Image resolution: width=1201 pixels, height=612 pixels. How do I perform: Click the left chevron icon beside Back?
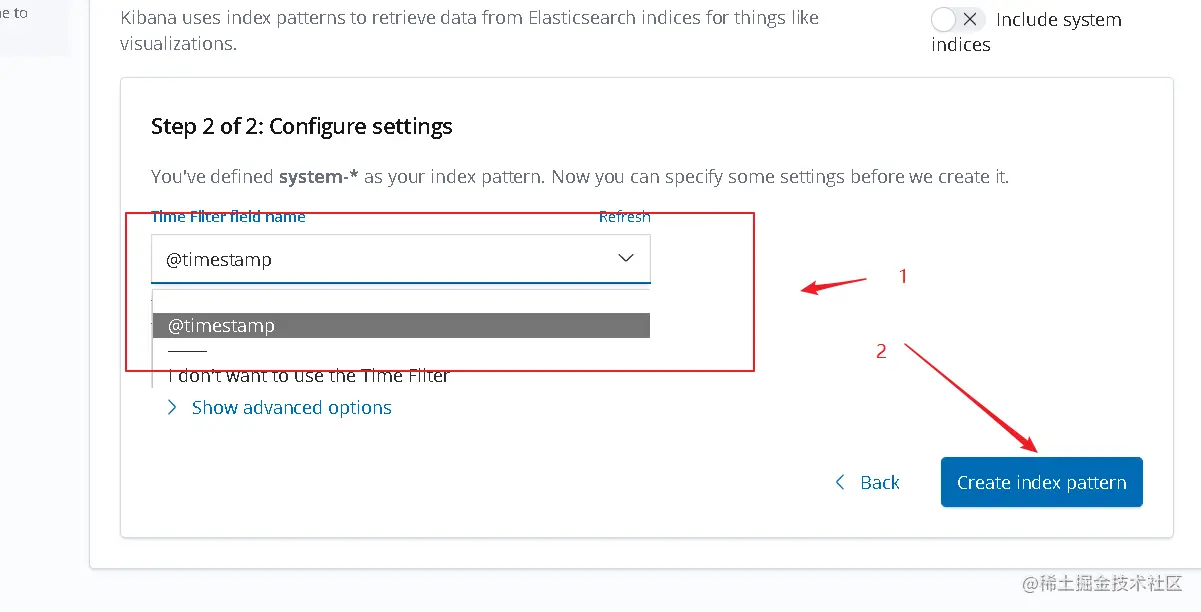[x=840, y=483]
